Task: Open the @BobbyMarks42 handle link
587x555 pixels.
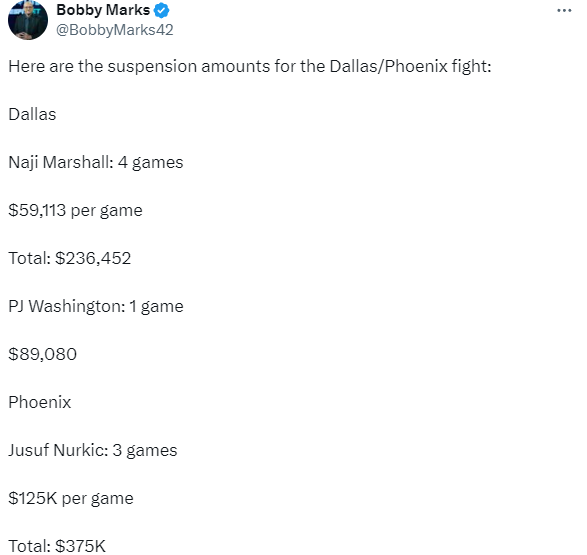Action: click(115, 30)
